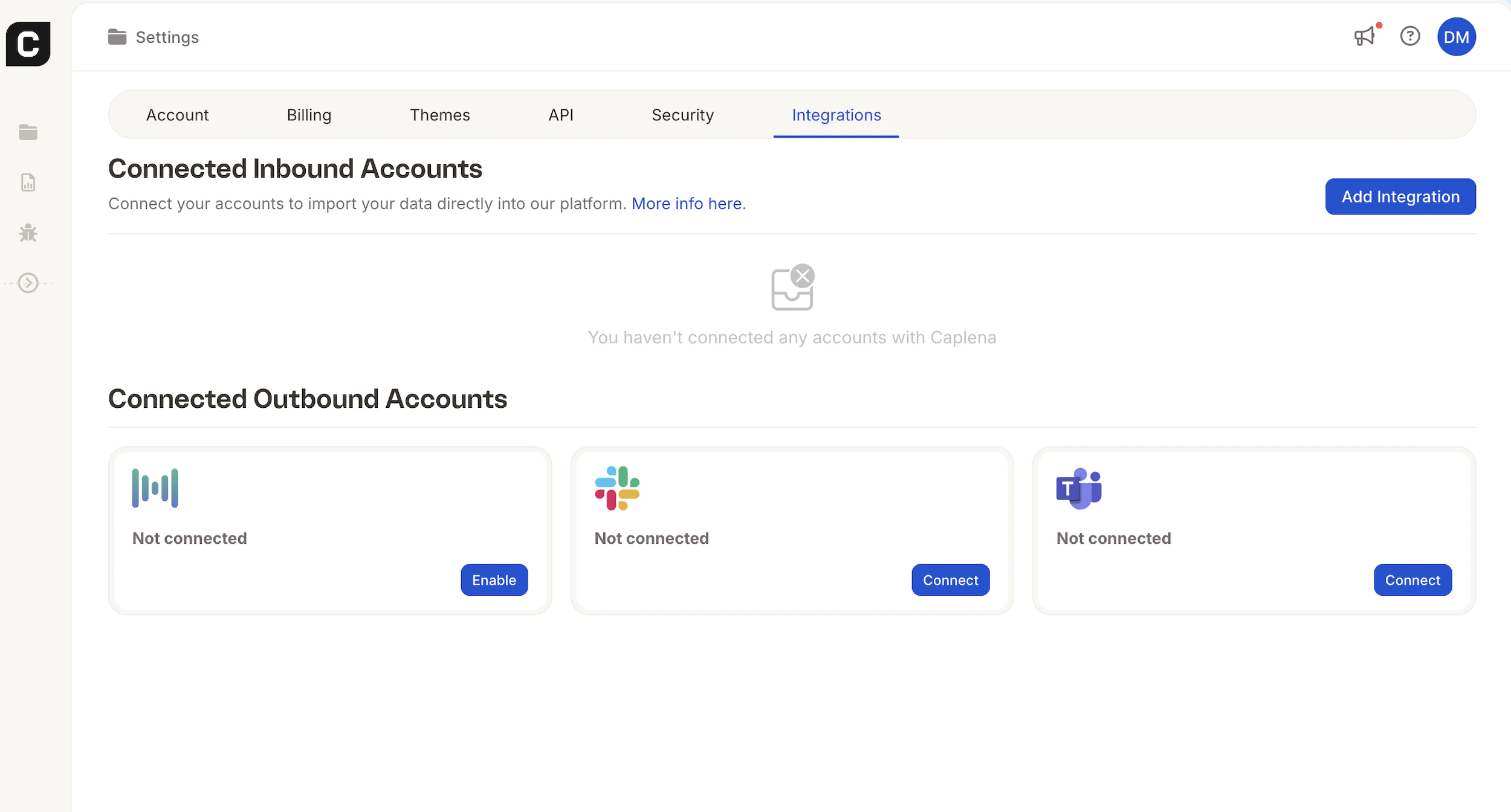The height and width of the screenshot is (812, 1511).
Task: Open the projects folder sidebar icon
Action: click(x=28, y=132)
